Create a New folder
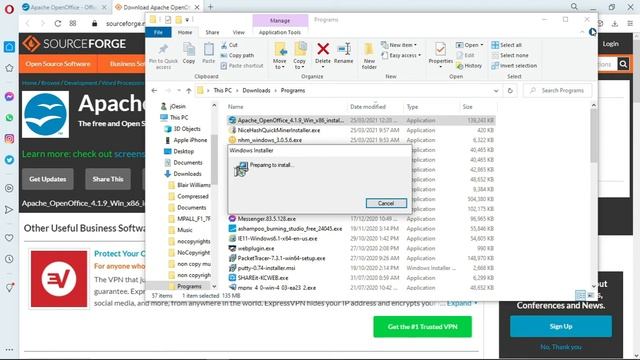640x360 pixels. click(369, 56)
